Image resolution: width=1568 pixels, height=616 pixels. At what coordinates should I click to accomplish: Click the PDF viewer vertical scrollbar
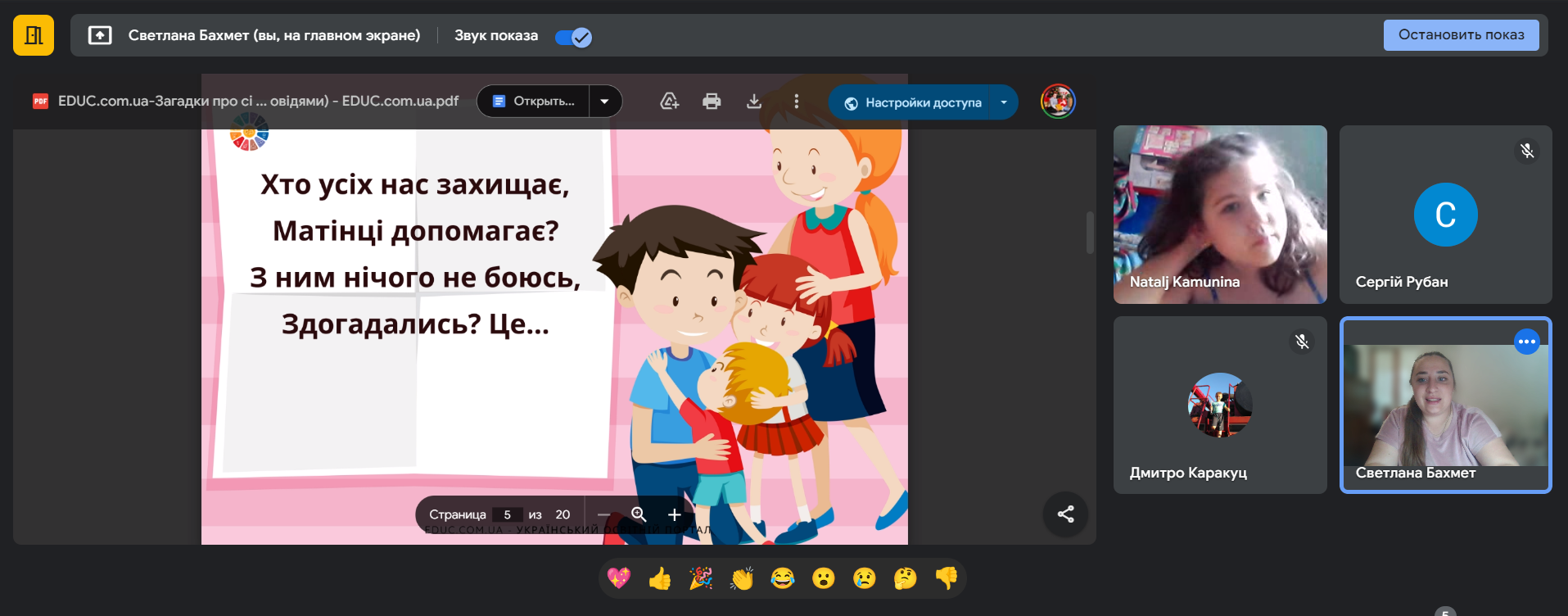point(1090,233)
